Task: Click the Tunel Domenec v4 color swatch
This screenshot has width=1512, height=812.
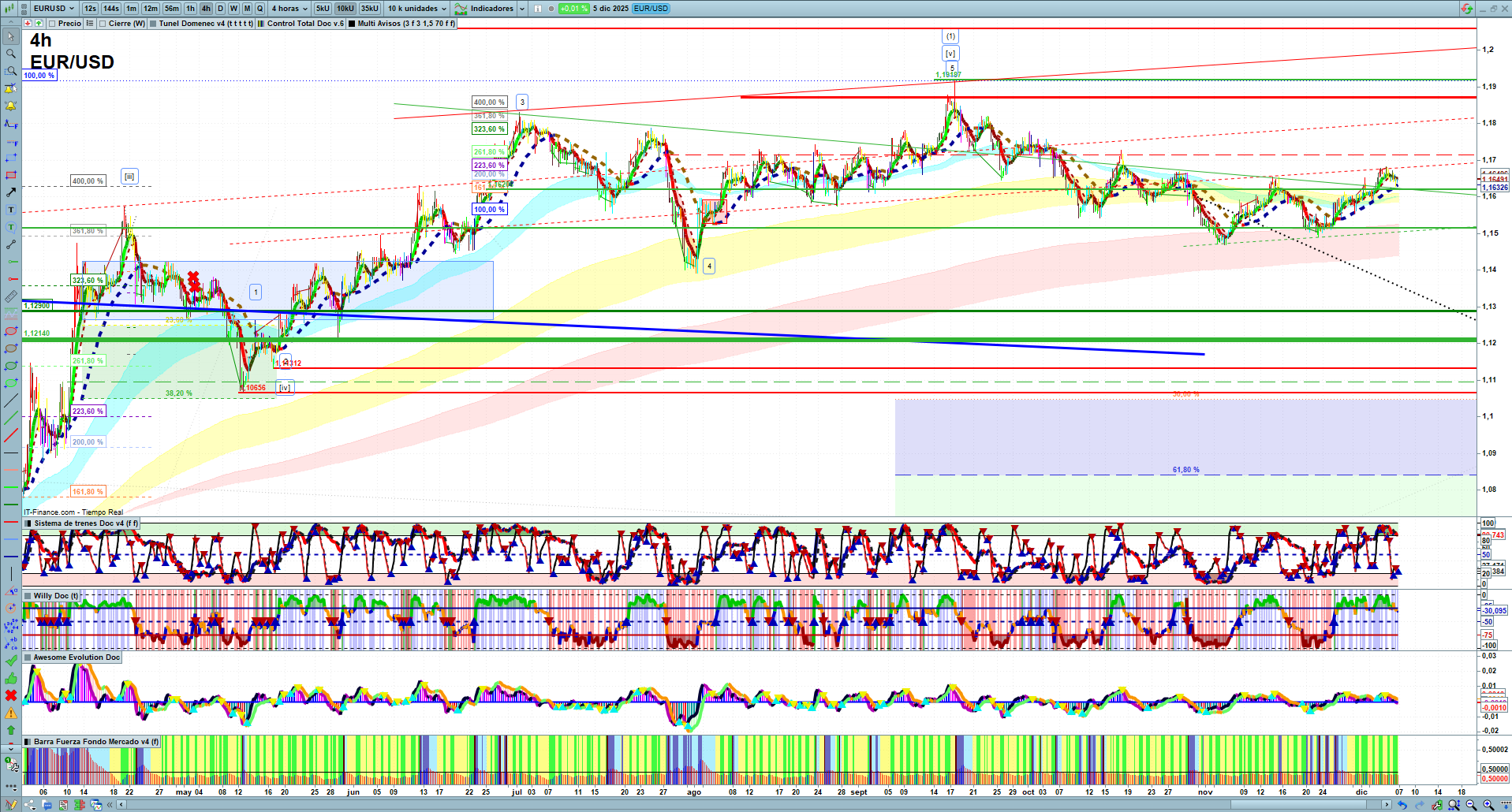Action: 153,24
